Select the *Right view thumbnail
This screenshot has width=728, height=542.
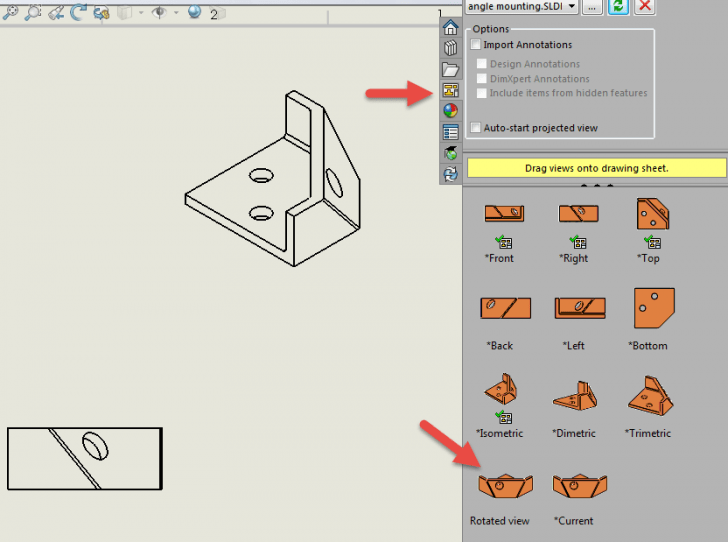(x=578, y=213)
